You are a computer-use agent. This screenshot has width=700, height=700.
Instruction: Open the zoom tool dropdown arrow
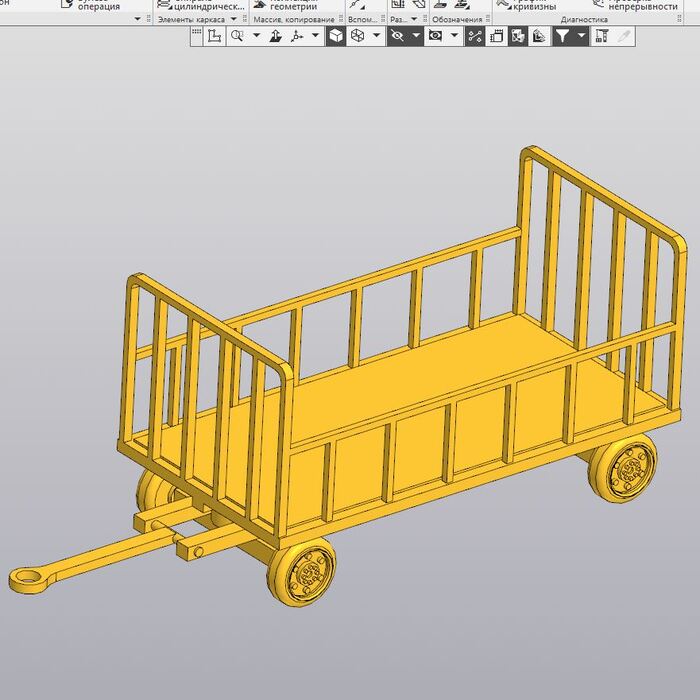256,36
